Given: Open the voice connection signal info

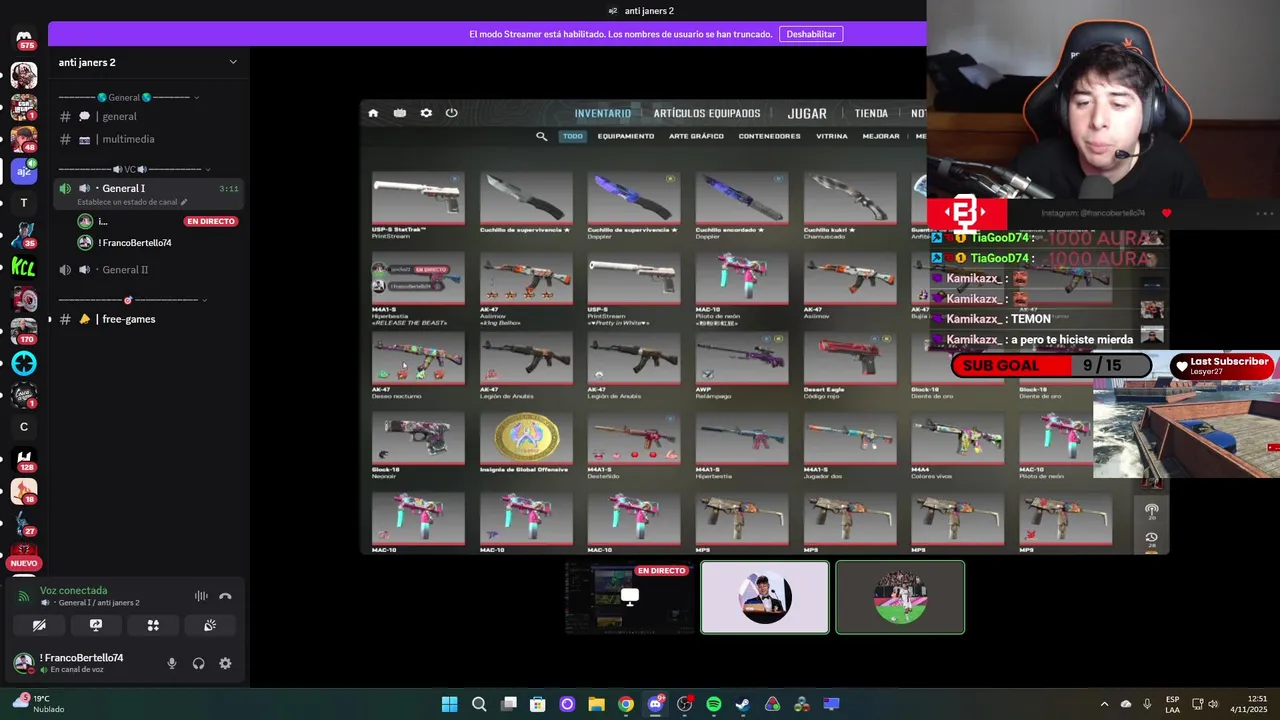Looking at the screenshot, I should 25,596.
